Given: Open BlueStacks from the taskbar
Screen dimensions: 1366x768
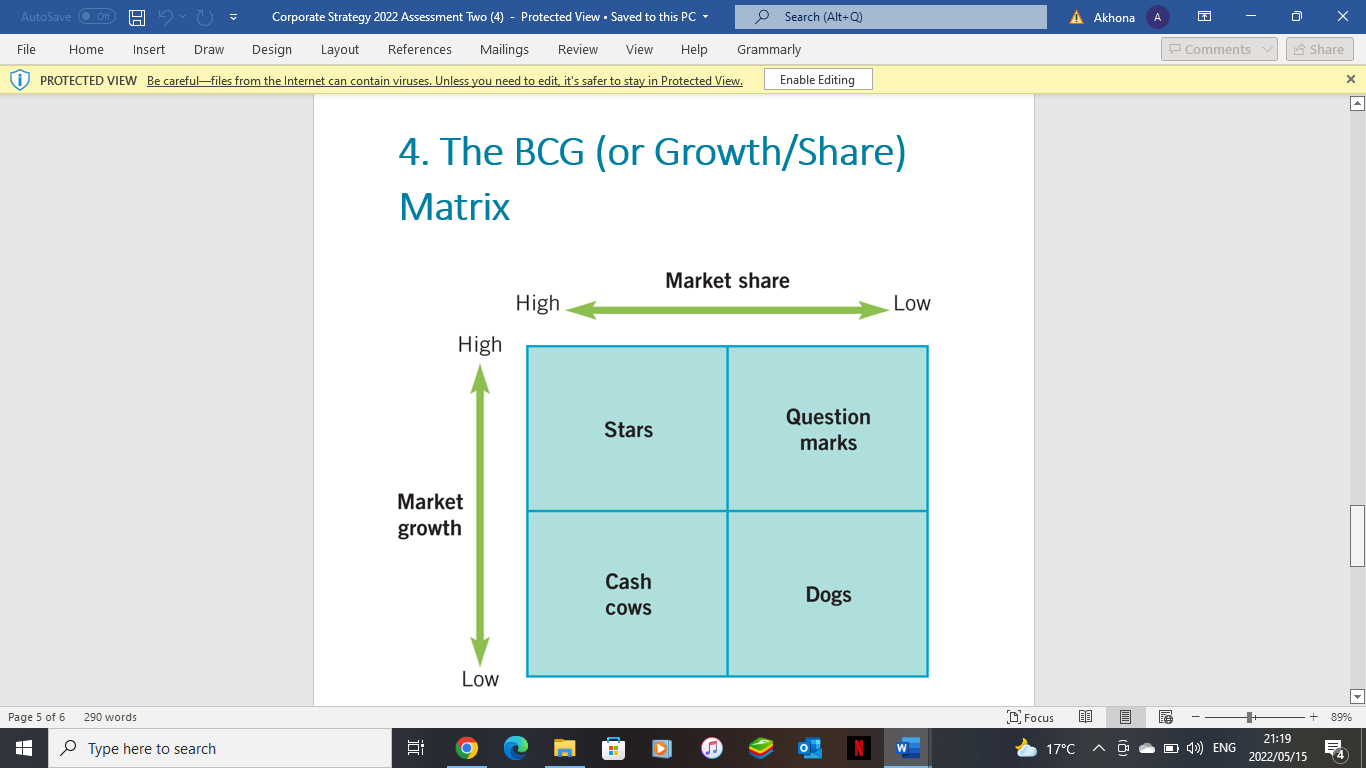Looking at the screenshot, I should coord(760,748).
